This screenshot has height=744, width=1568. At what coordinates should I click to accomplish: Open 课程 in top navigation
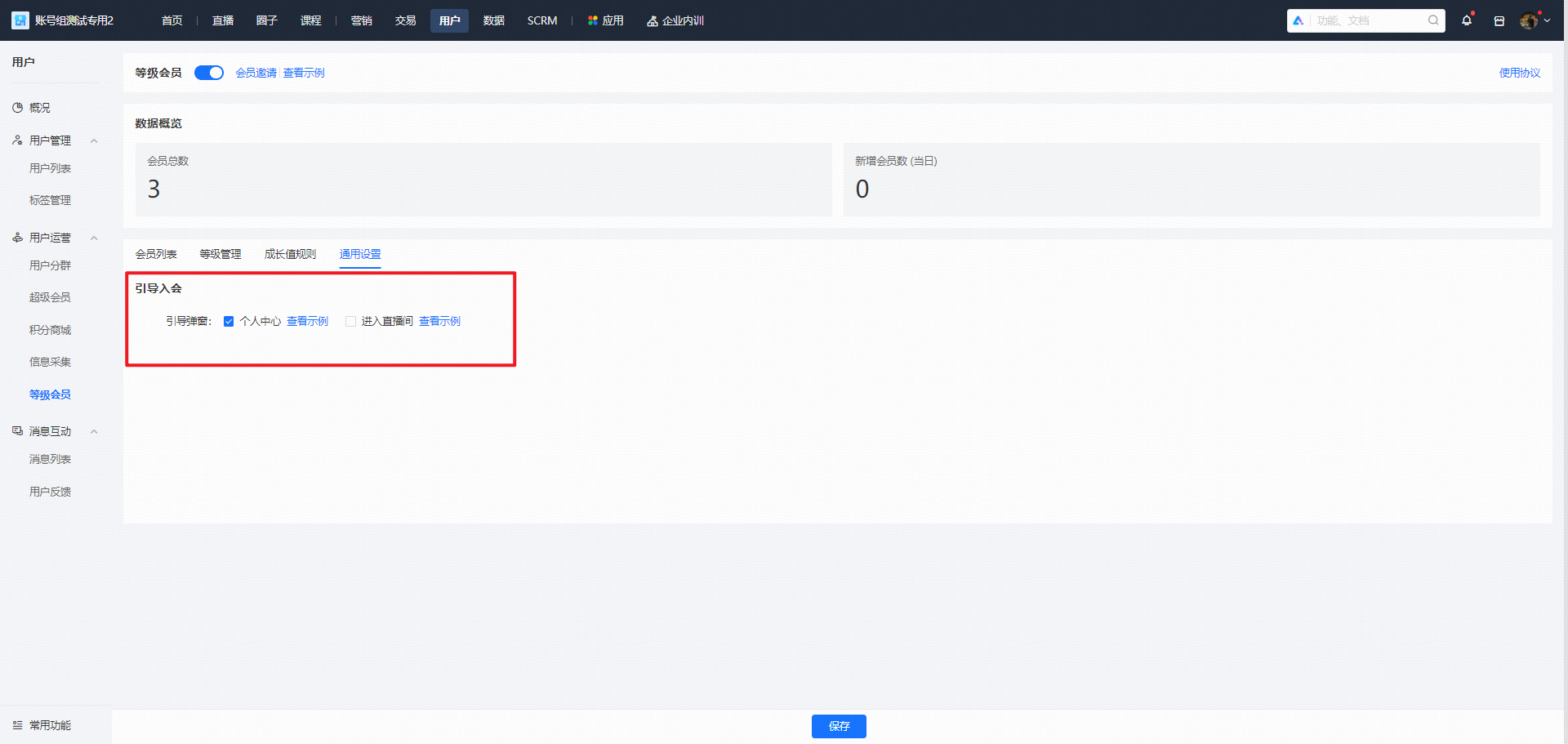tap(311, 20)
